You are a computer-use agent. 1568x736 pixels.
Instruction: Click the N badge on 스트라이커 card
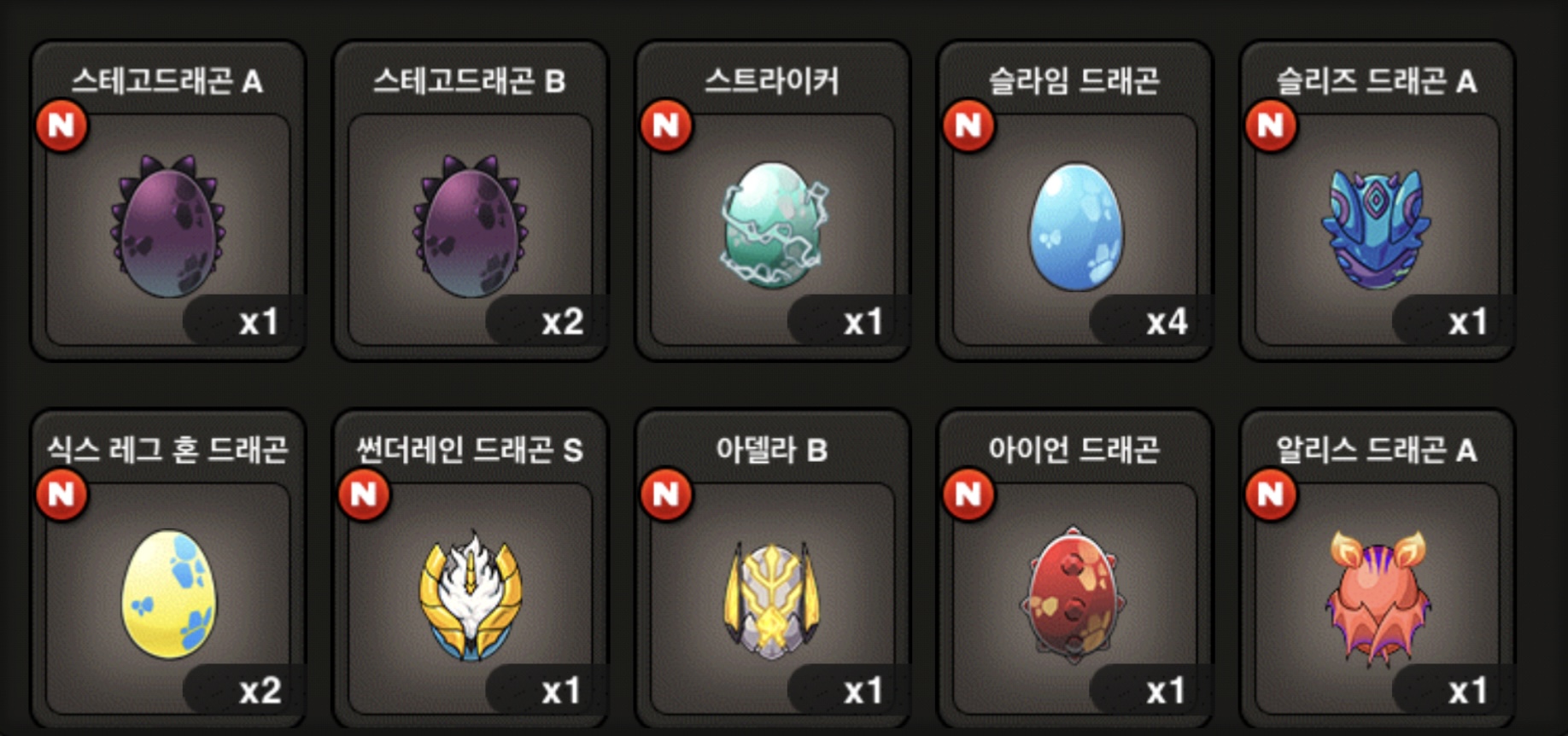[x=666, y=126]
